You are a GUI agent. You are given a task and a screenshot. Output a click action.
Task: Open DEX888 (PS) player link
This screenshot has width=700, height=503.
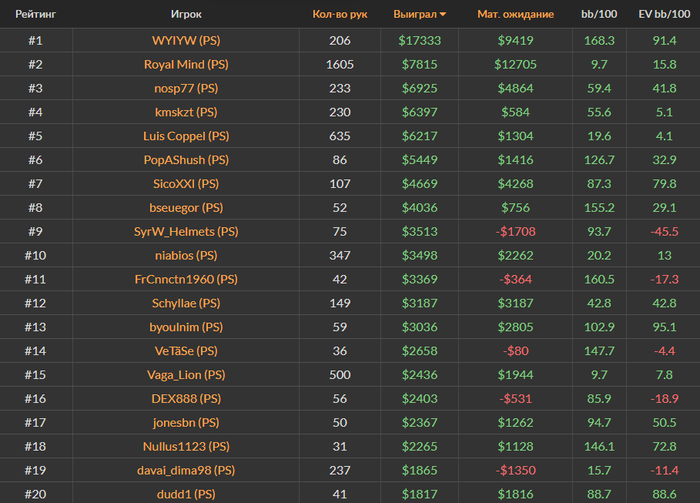point(186,399)
